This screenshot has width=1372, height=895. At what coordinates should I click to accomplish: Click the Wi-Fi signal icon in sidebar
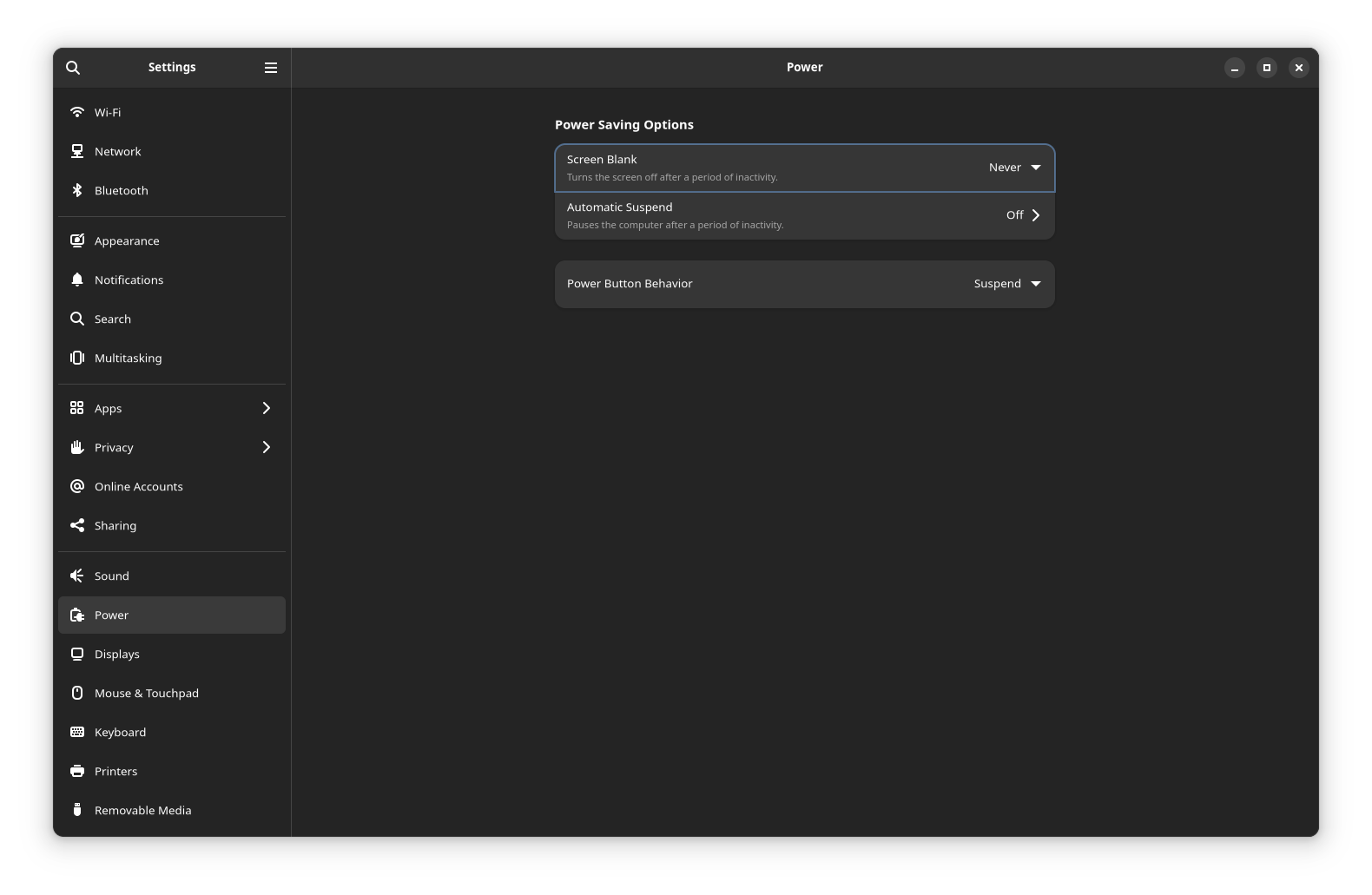tap(77, 112)
